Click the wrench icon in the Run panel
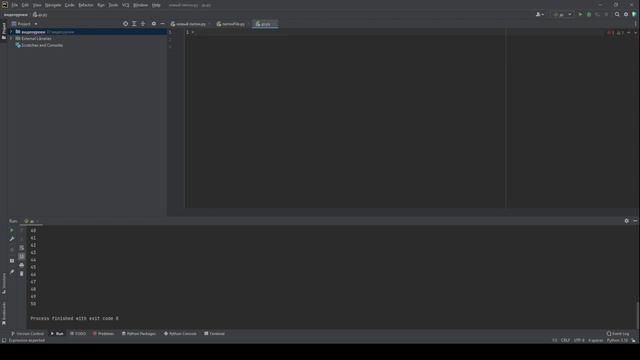This screenshot has height=360, width=640. [12, 239]
